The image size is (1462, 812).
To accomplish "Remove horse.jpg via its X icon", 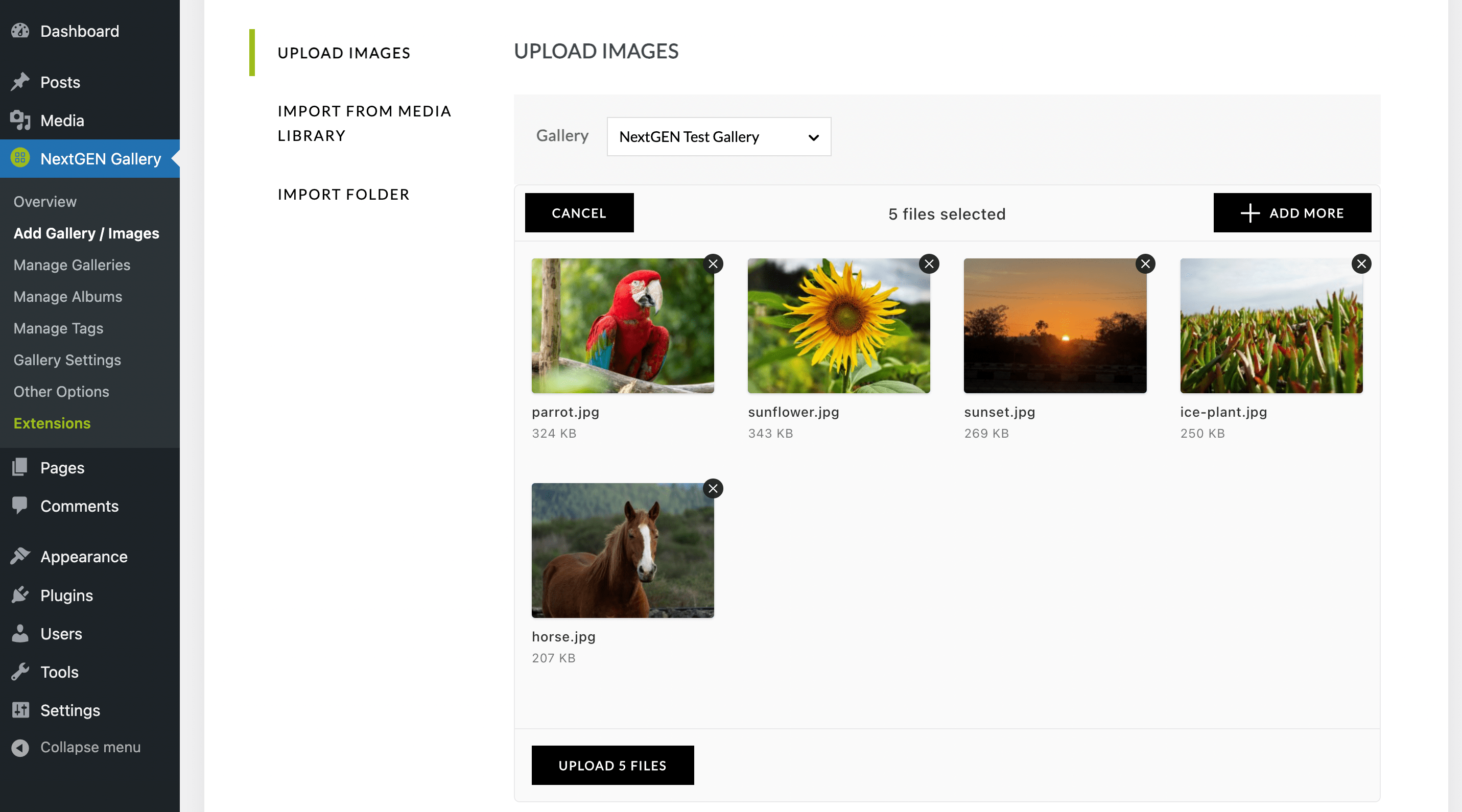I will [713, 489].
